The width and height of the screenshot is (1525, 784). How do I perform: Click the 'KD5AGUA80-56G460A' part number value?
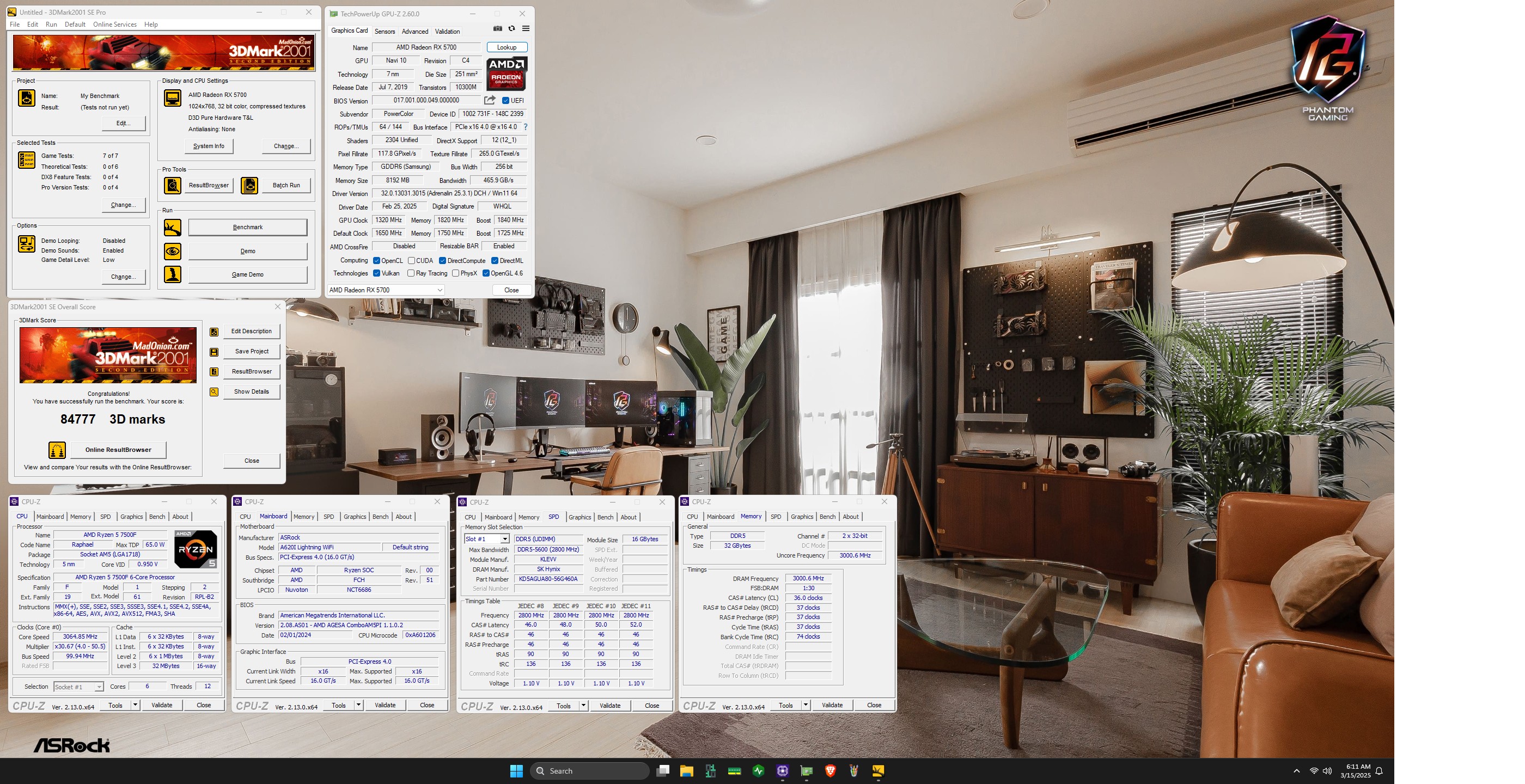[548, 580]
